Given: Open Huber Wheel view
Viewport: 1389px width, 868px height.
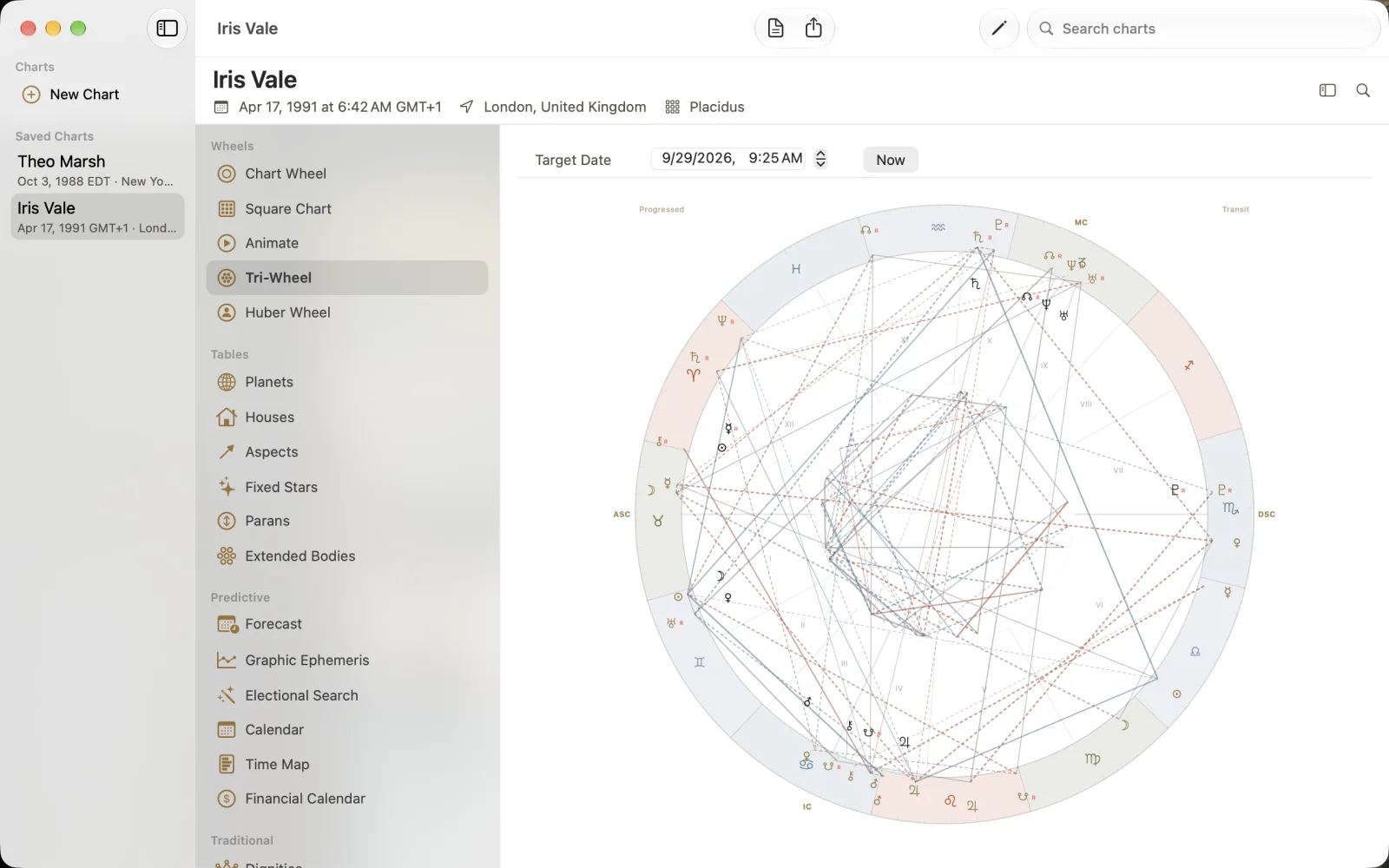Looking at the screenshot, I should 347,312.
